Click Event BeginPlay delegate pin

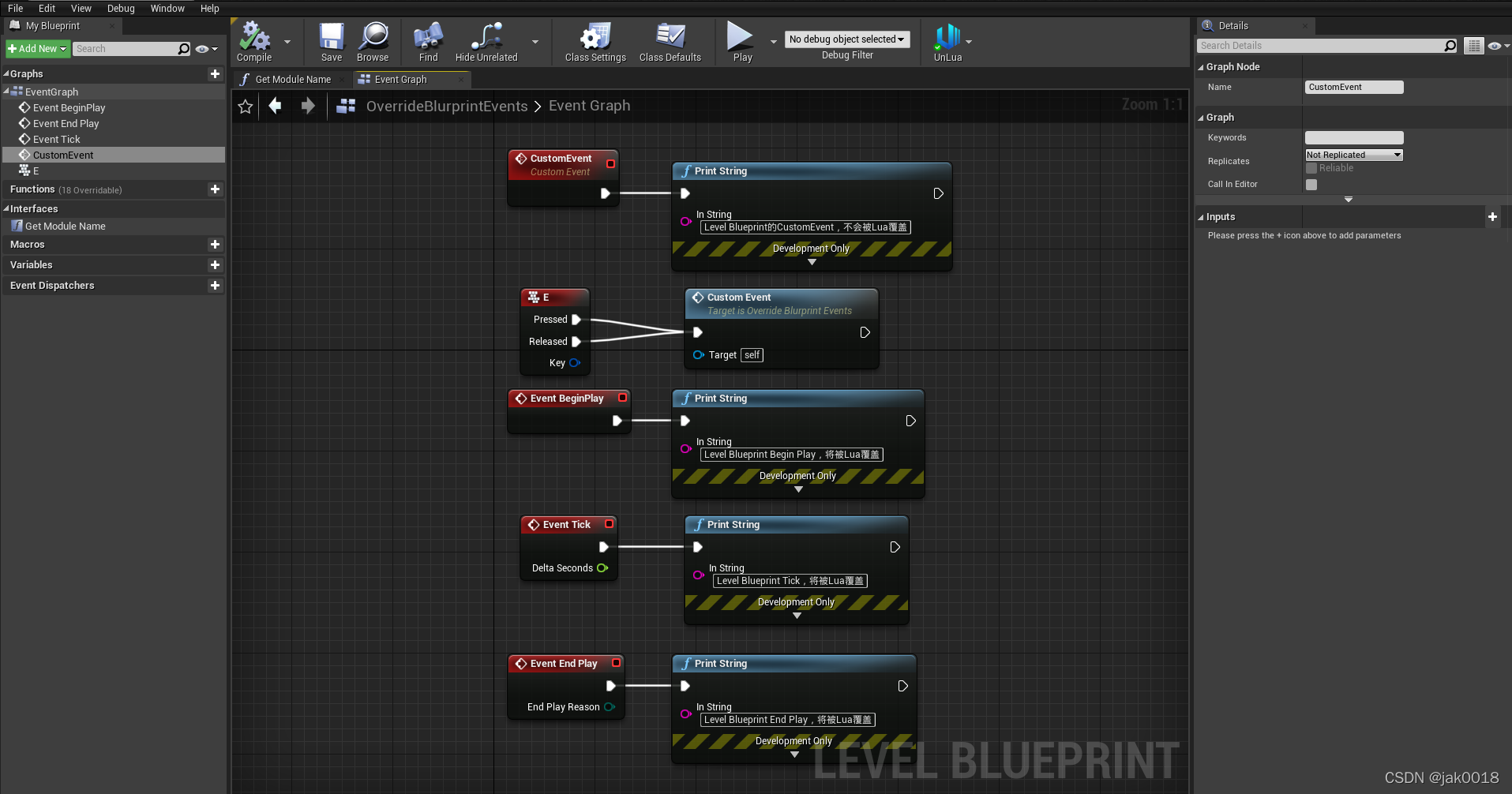[622, 398]
